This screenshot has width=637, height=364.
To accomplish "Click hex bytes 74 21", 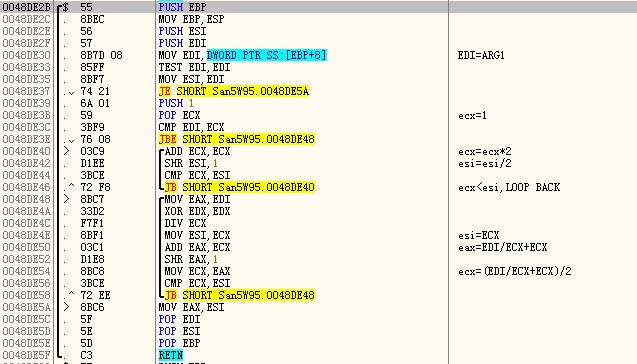I will [x=95, y=91].
